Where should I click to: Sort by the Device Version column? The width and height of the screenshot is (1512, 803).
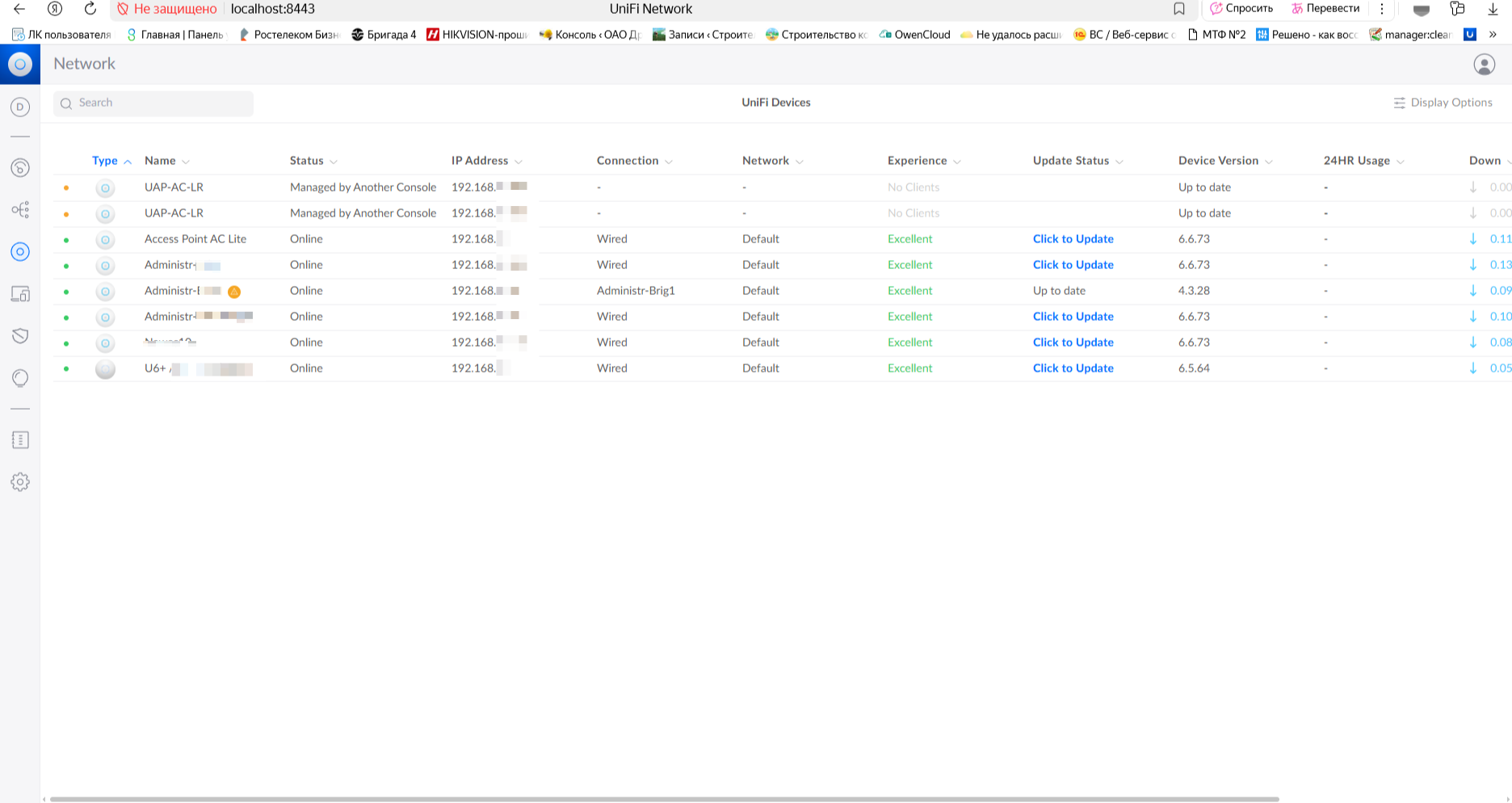[1218, 161]
